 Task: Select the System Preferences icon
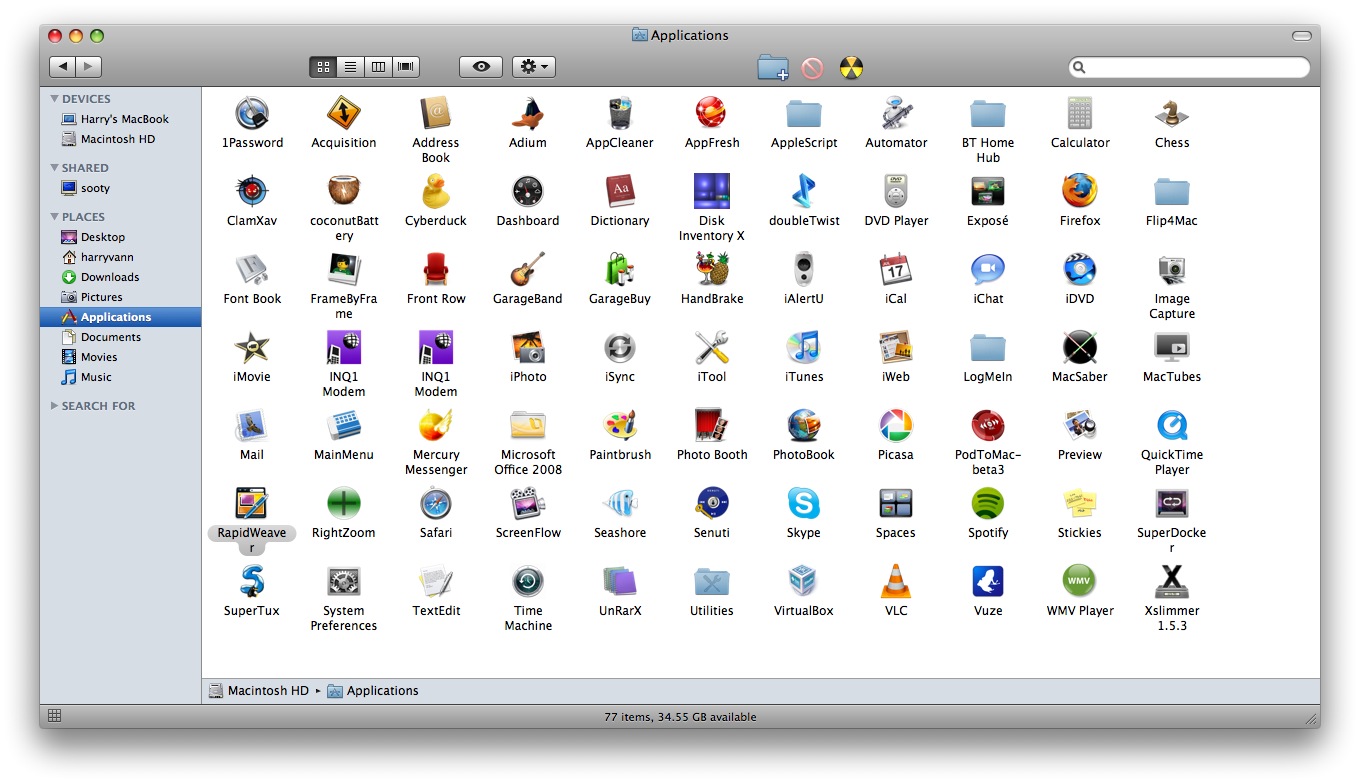pyautogui.click(x=344, y=581)
